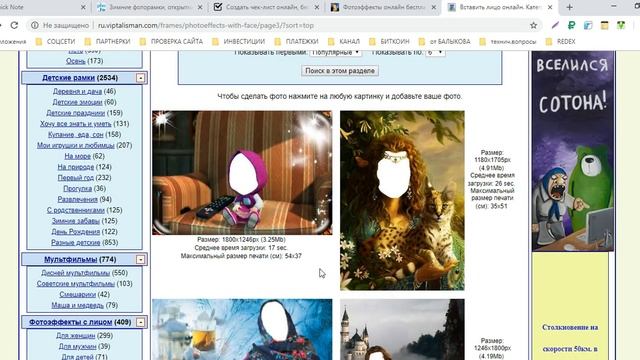Screen dimensions: 640x360
Task: Open the blue square extension icon
Action: coord(588,25)
